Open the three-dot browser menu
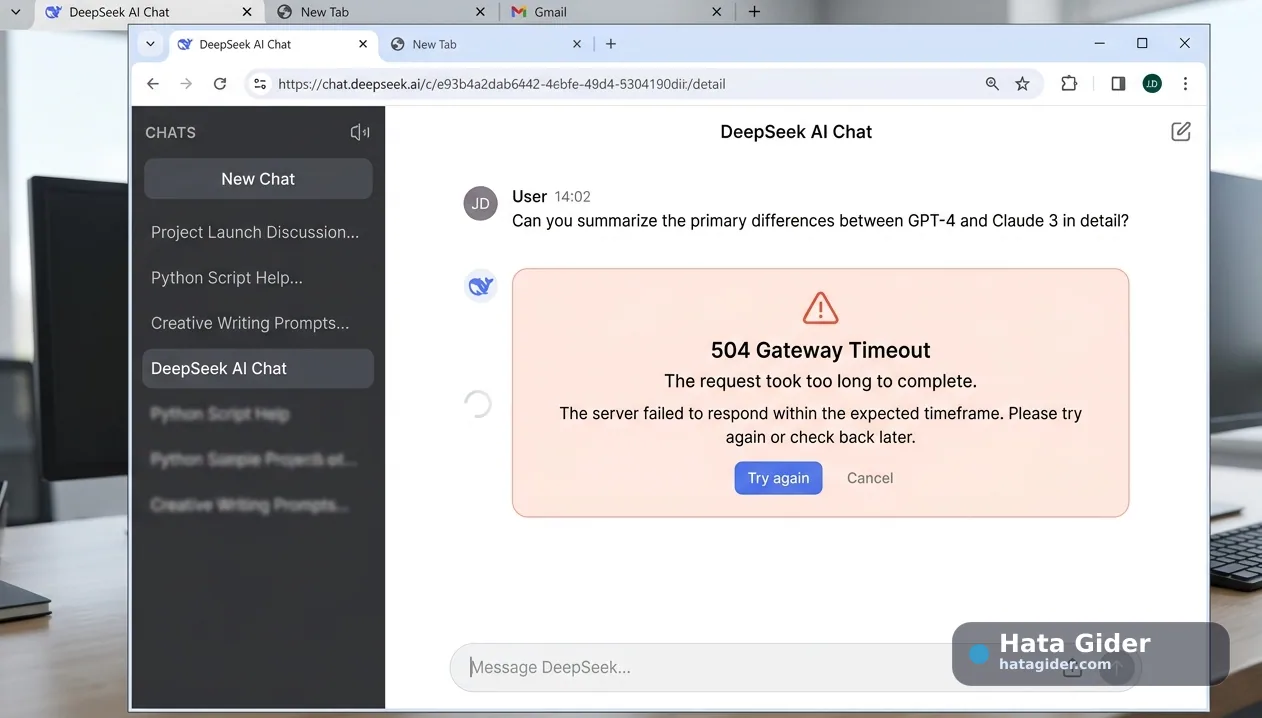1262x718 pixels. coord(1185,84)
